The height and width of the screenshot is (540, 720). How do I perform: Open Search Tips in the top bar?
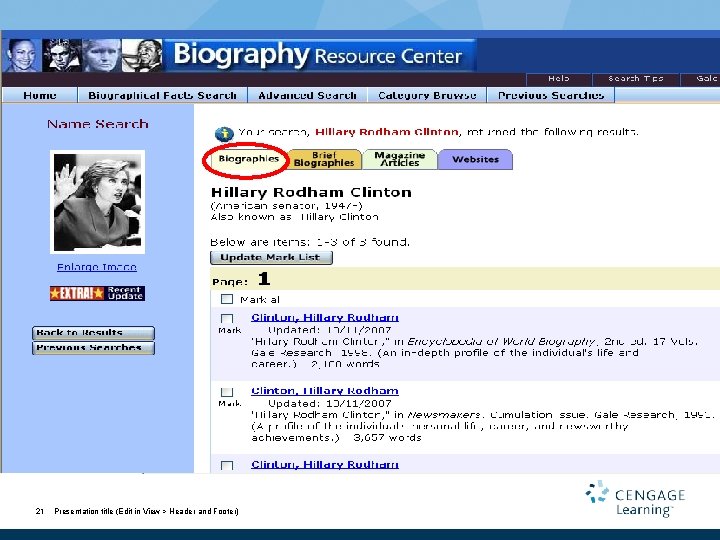(636, 79)
